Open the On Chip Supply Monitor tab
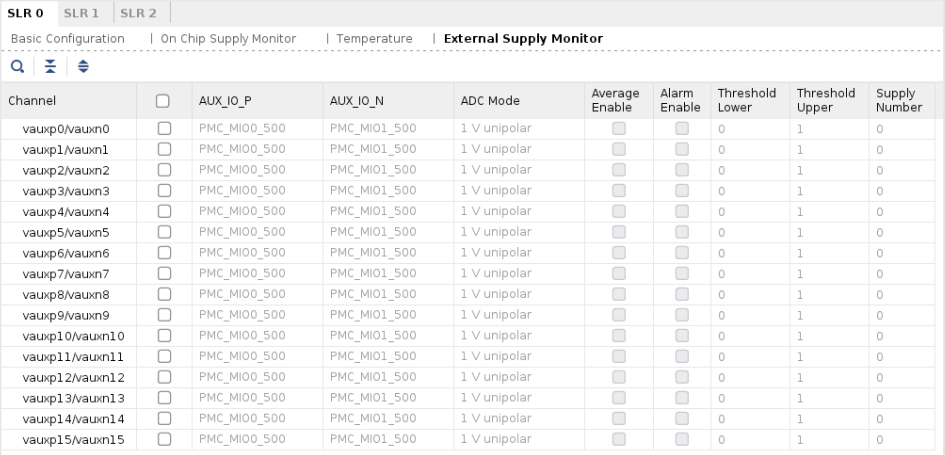 tap(228, 39)
